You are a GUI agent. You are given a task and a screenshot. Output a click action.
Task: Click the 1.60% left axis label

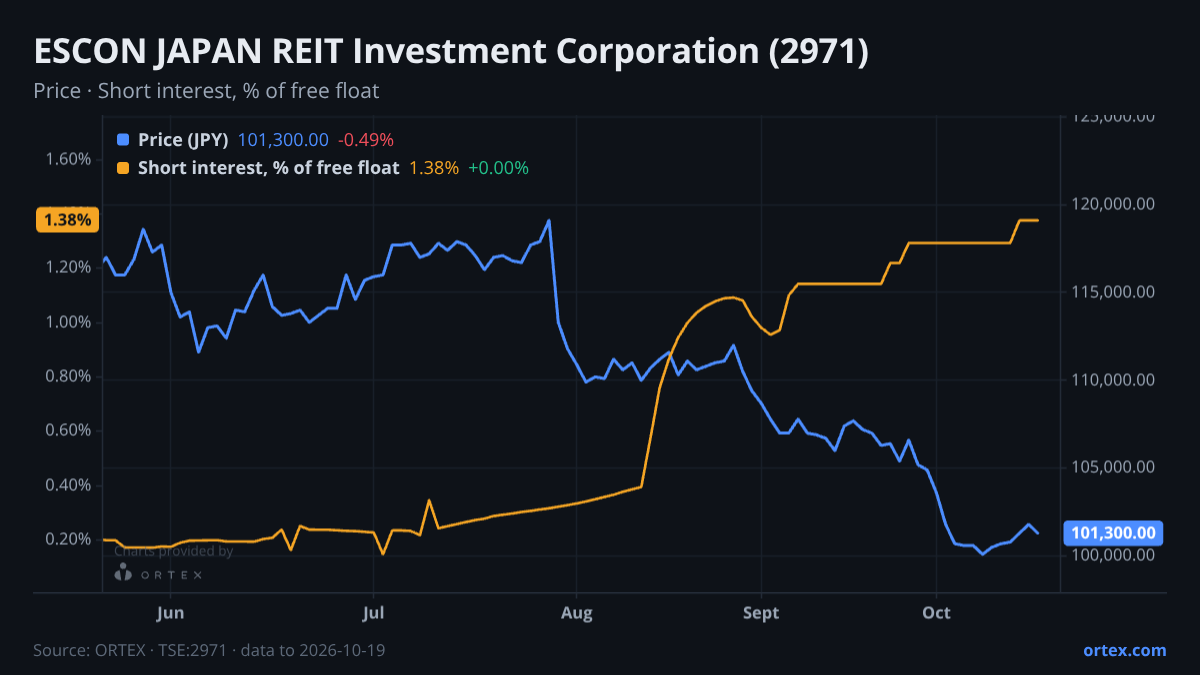tap(68, 159)
